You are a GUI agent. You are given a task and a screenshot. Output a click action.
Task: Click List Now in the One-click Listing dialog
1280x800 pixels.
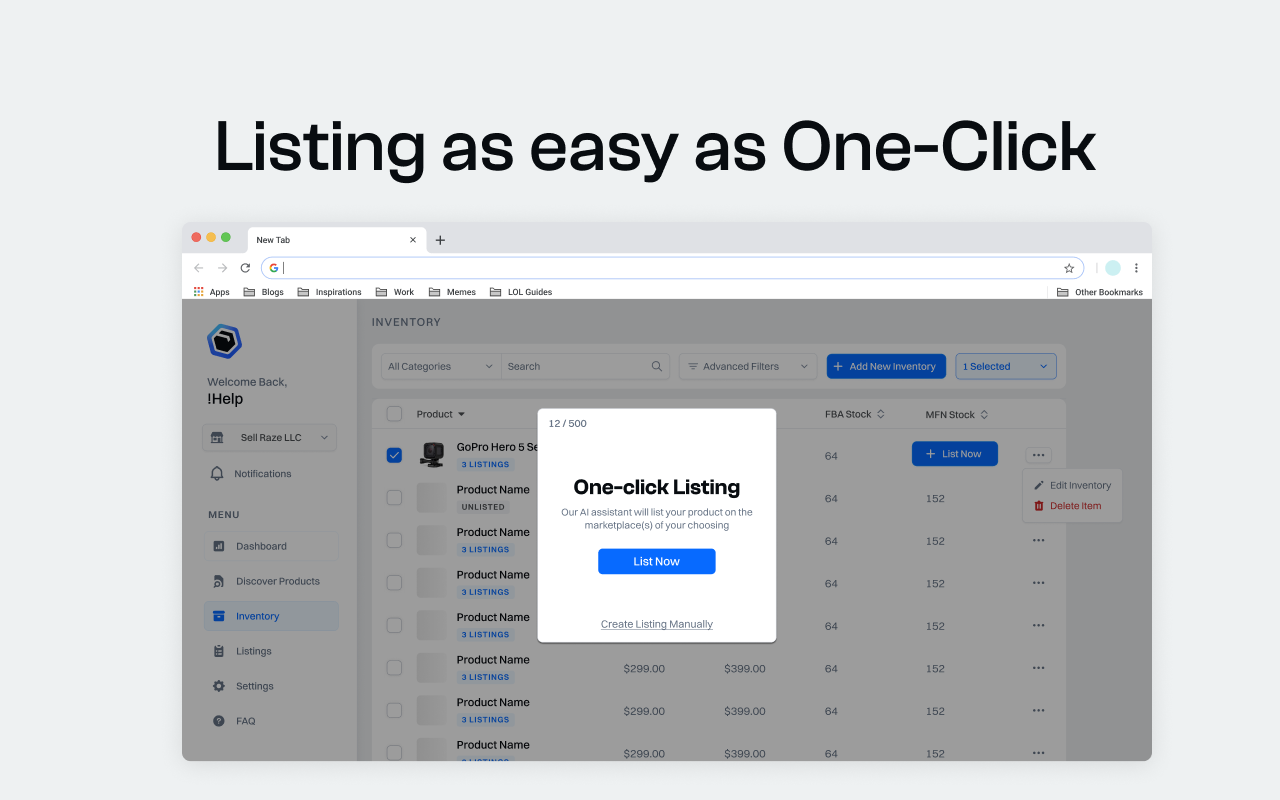(656, 561)
